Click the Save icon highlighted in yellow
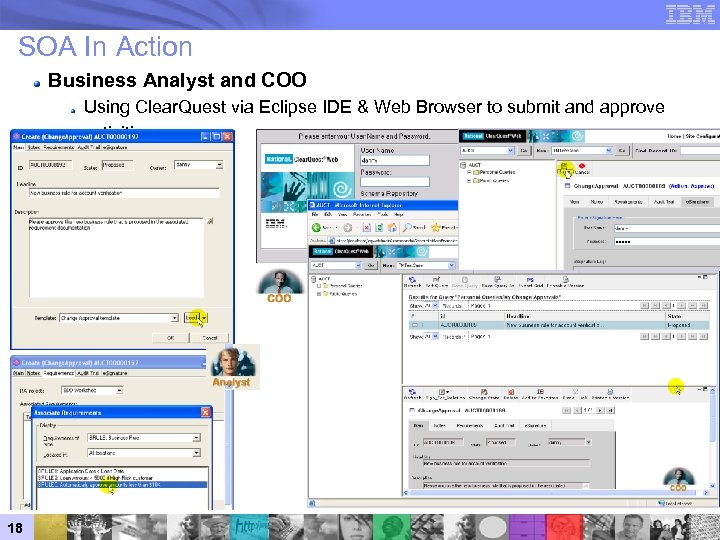Image resolution: width=720 pixels, height=540 pixels. (565, 166)
